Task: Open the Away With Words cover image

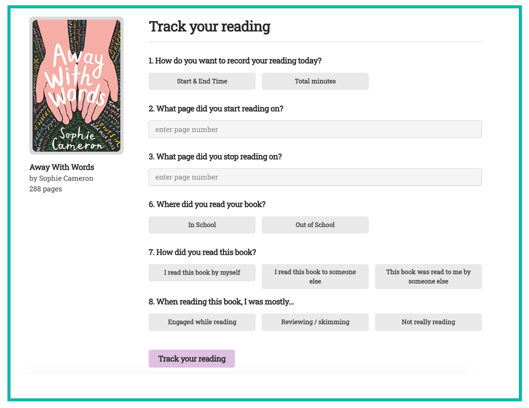Action: click(76, 86)
